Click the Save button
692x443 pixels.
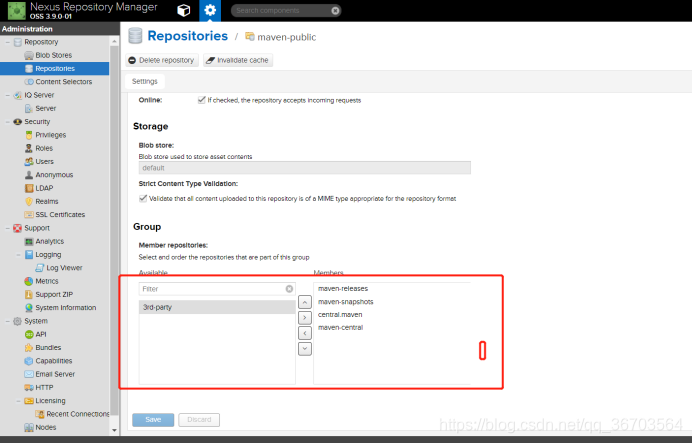pyautogui.click(x=153, y=420)
